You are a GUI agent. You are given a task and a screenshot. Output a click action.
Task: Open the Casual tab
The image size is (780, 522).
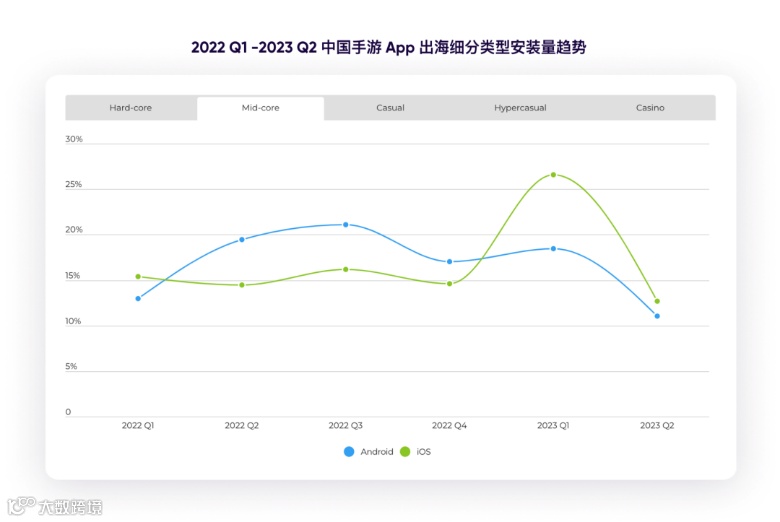(x=390, y=107)
